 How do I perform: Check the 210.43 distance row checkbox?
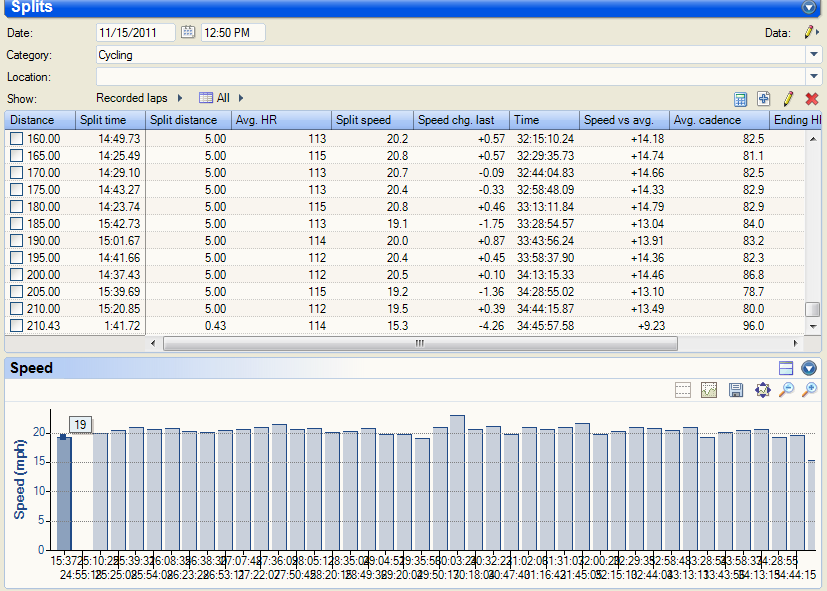pos(17,325)
